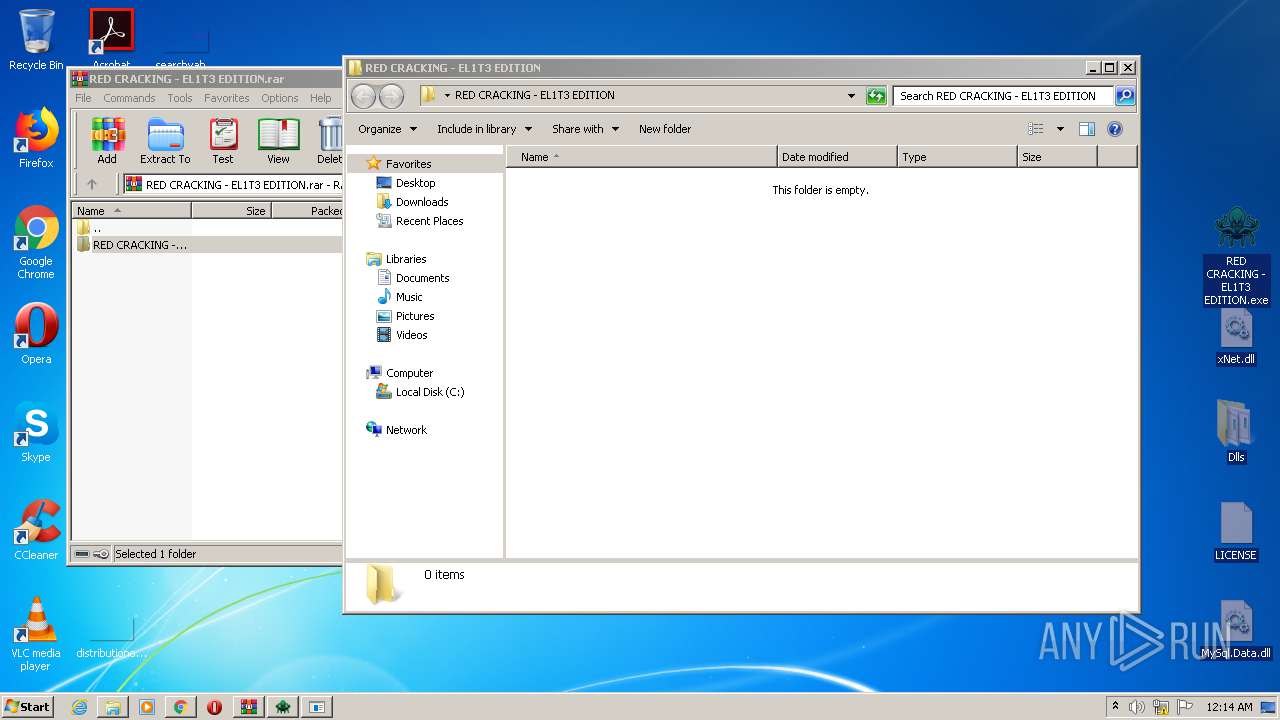Click the New folder button

[x=665, y=128]
